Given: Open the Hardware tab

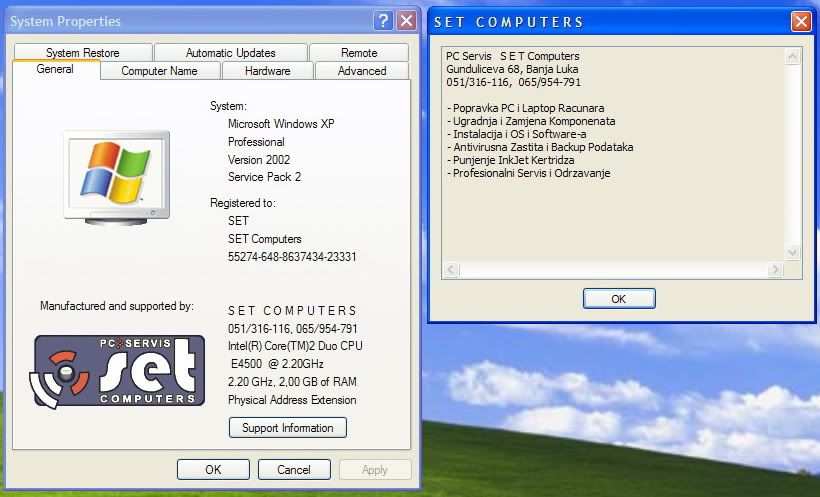Looking at the screenshot, I should click(x=267, y=71).
